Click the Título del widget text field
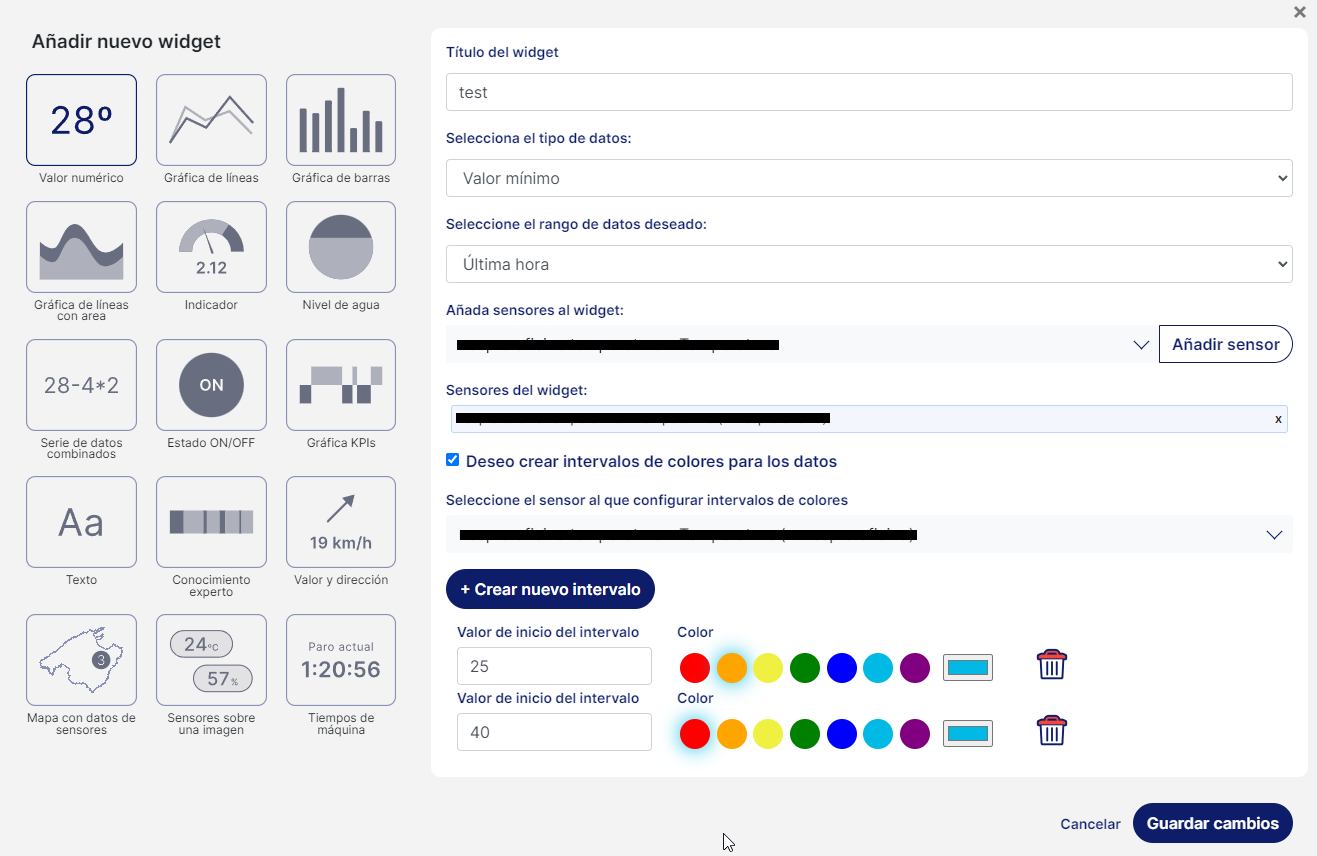Image resolution: width=1317 pixels, height=856 pixels. [x=868, y=92]
